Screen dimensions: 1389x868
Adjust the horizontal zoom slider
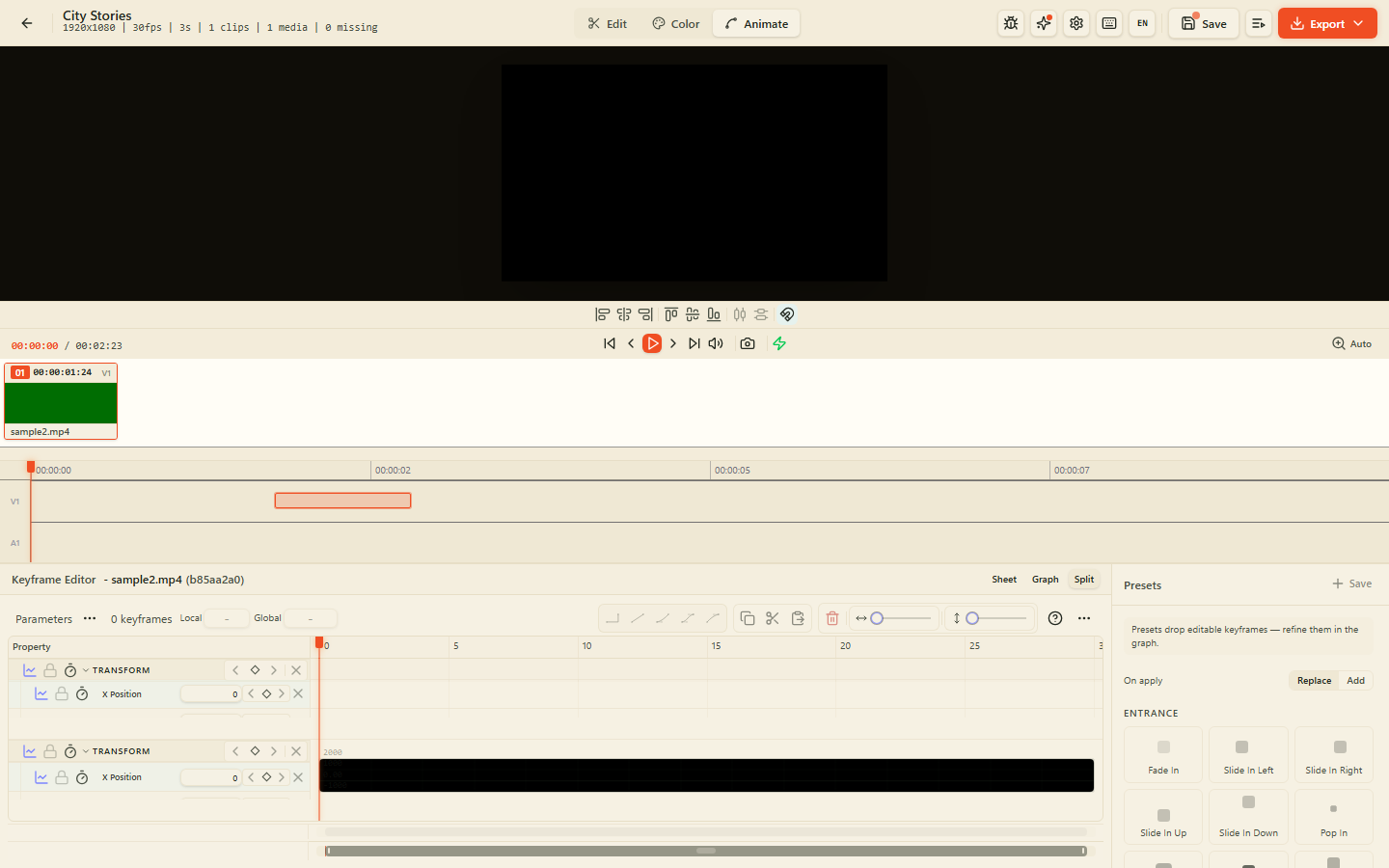pos(901,618)
